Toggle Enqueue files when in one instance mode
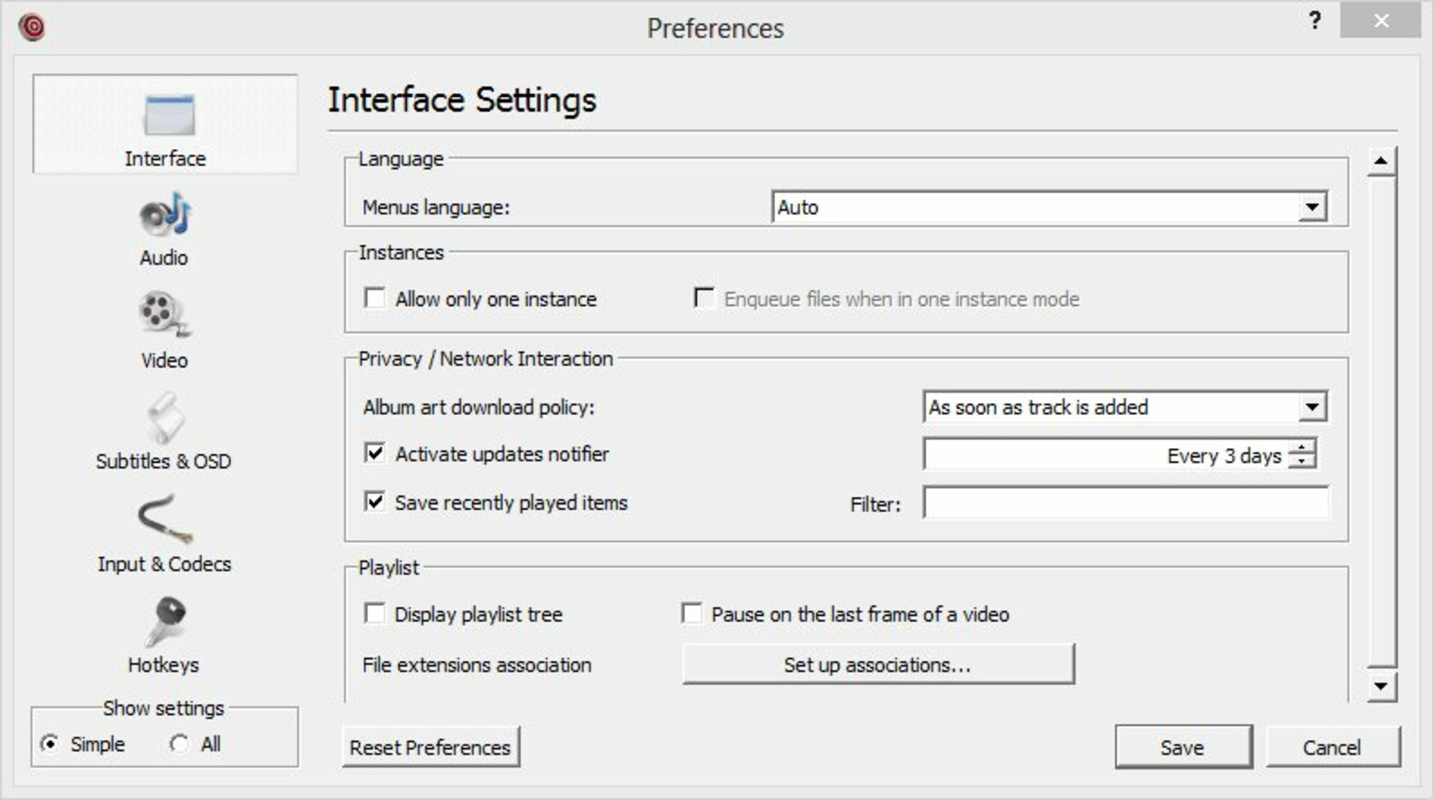The width and height of the screenshot is (1434, 800). pos(705,298)
